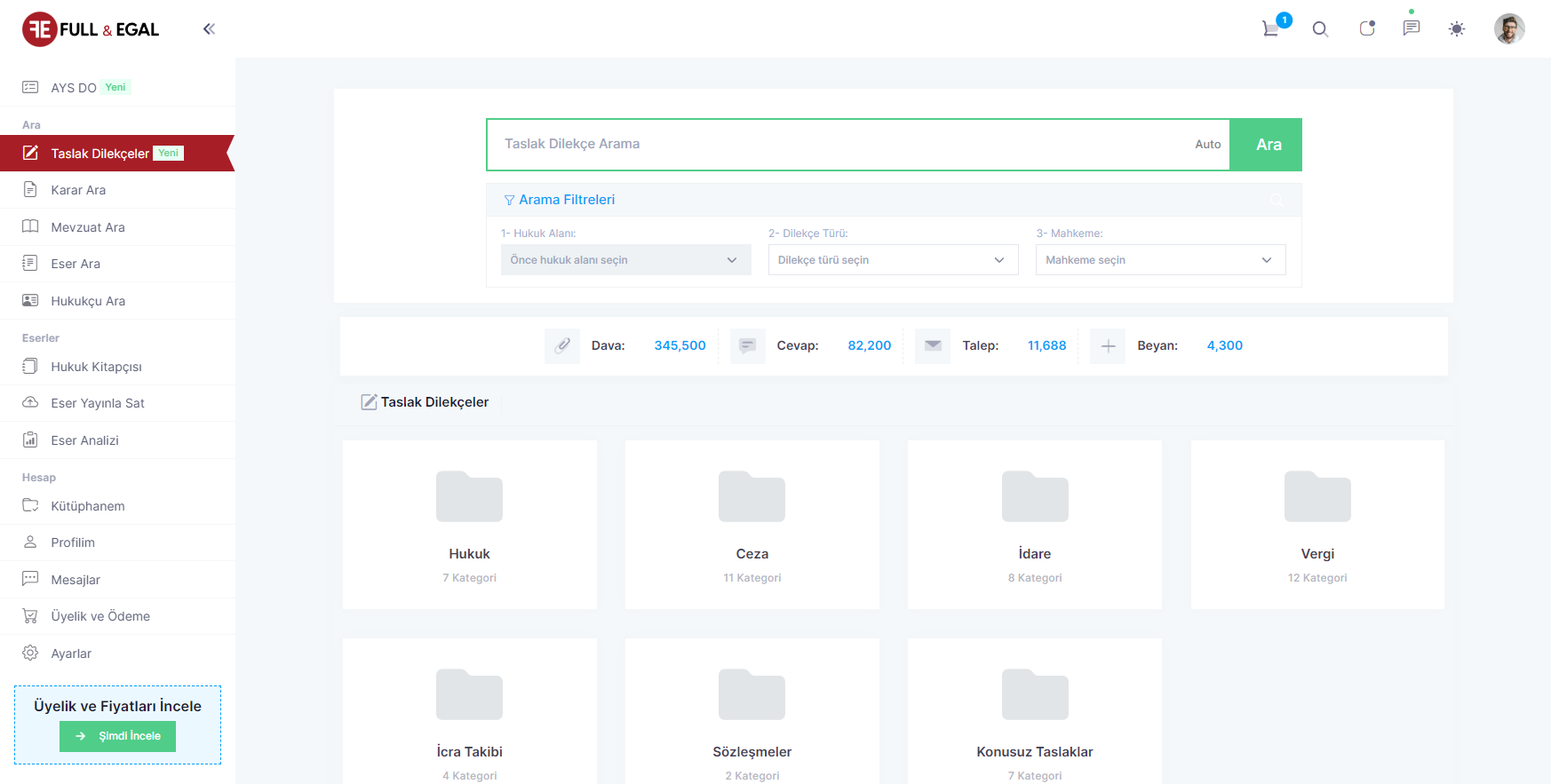Toggle light/dark theme sun icon
Viewport: 1551px width, 784px height.
[1457, 29]
